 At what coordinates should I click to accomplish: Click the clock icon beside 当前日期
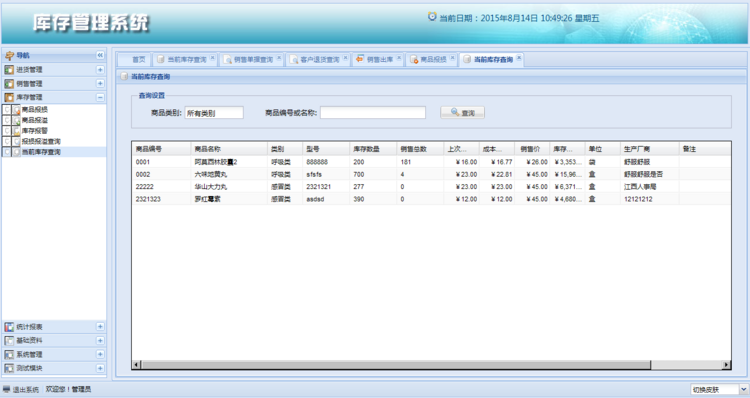(x=432, y=17)
